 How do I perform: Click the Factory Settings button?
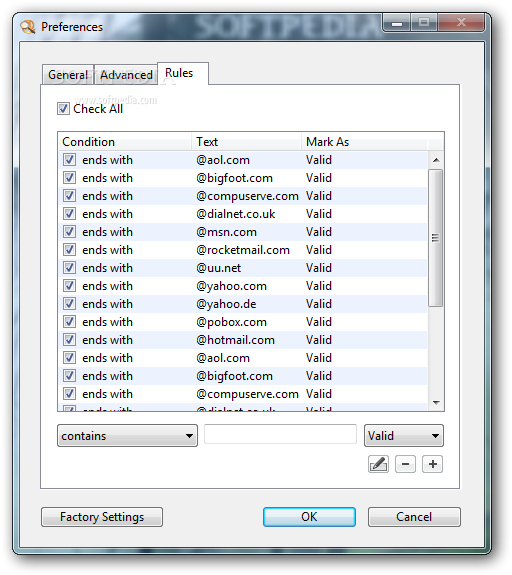point(102,517)
